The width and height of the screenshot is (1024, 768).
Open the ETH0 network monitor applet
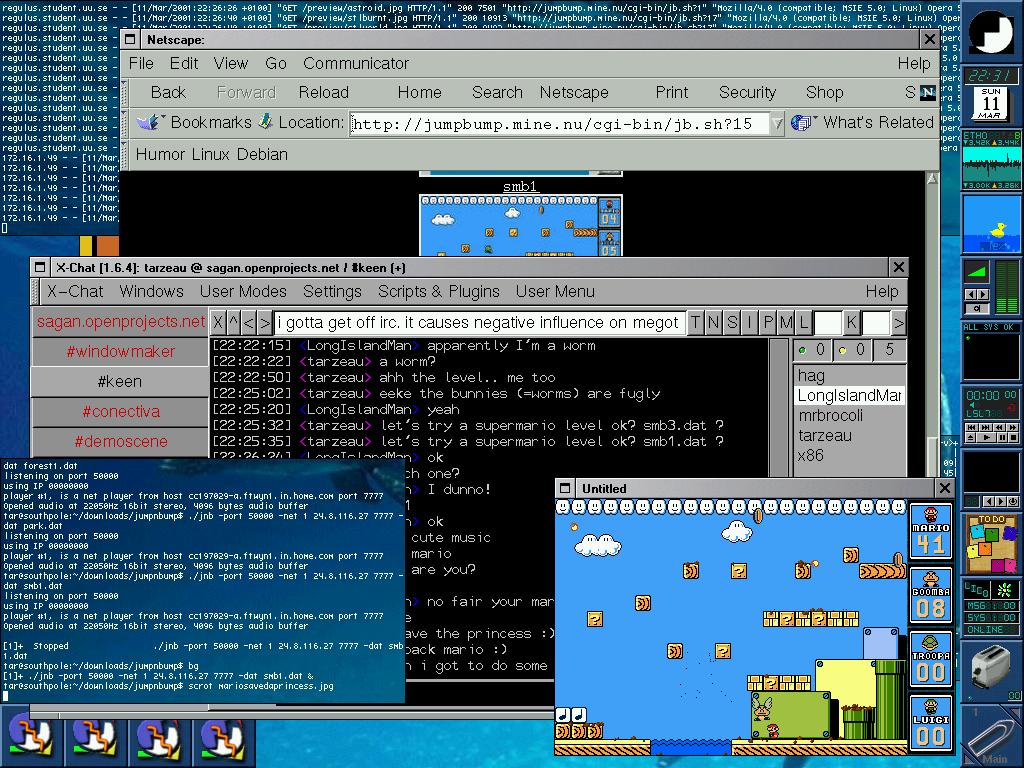(x=991, y=160)
